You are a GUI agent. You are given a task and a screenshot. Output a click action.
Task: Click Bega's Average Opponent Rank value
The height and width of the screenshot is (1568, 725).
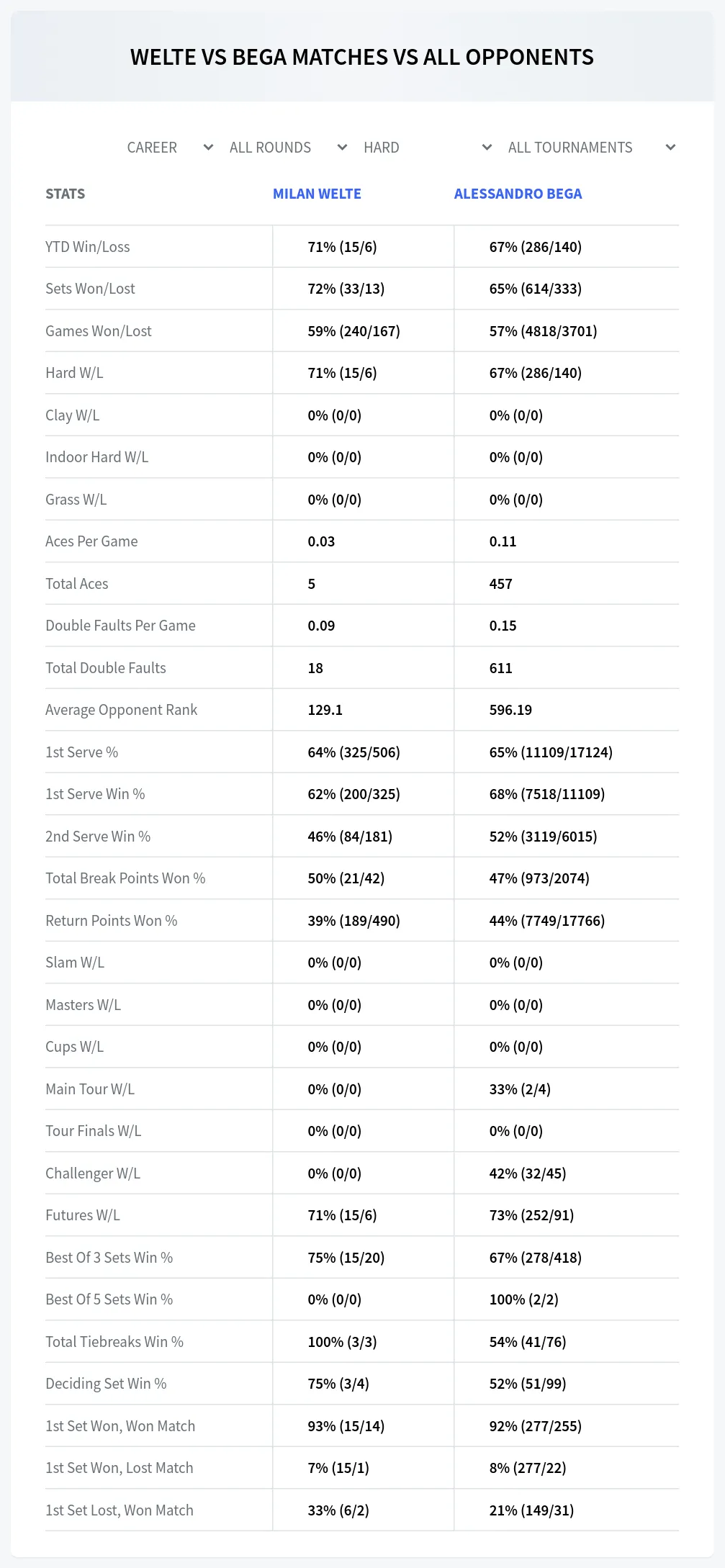[x=510, y=710]
